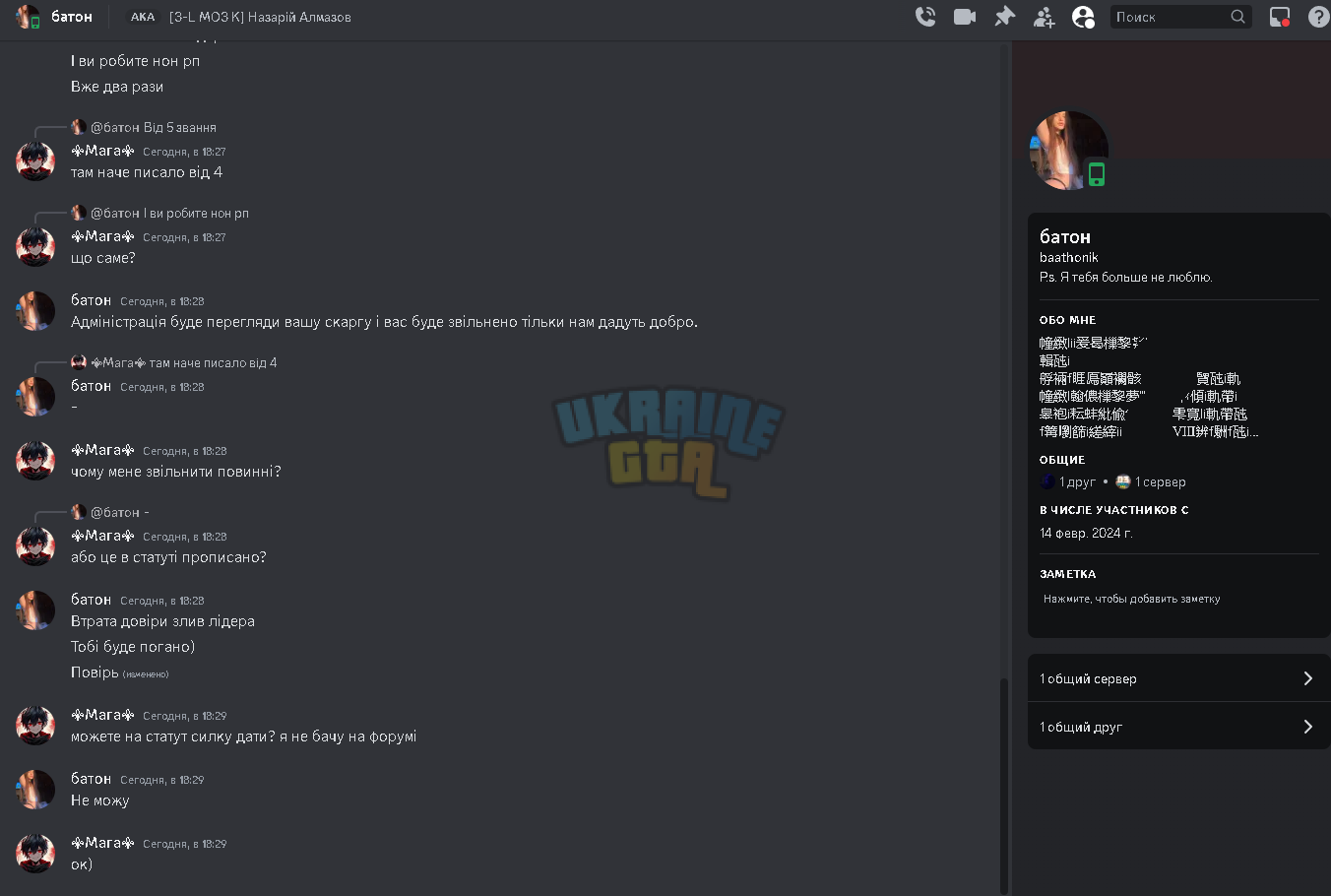
Task: Expand the 1 общий сервер row
Action: [x=1178, y=678]
